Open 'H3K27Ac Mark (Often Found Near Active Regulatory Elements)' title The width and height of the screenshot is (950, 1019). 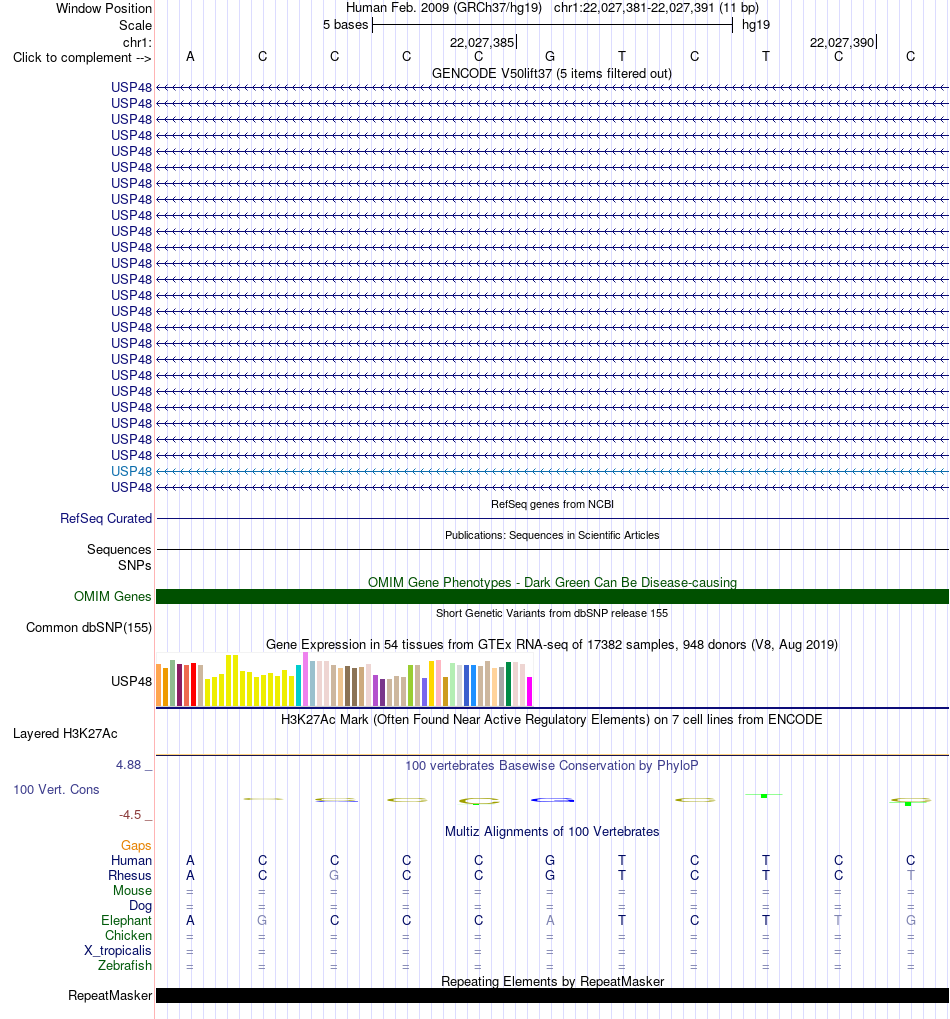tap(552, 719)
